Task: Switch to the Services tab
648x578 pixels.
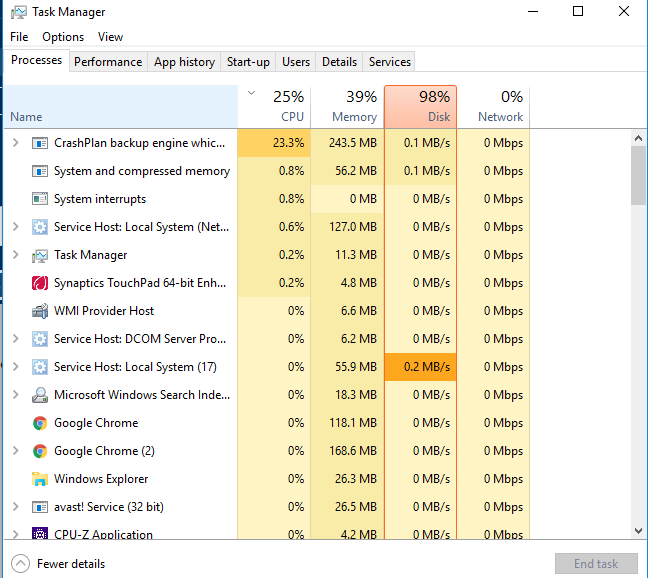Action: coord(390,62)
